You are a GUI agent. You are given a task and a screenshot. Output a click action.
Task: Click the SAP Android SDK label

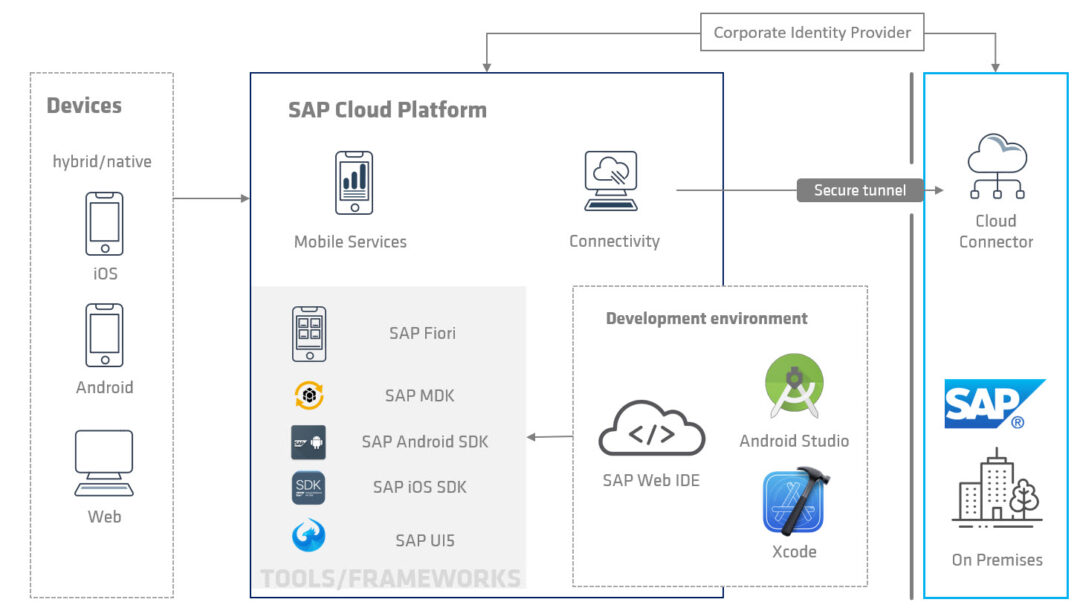[x=425, y=442]
